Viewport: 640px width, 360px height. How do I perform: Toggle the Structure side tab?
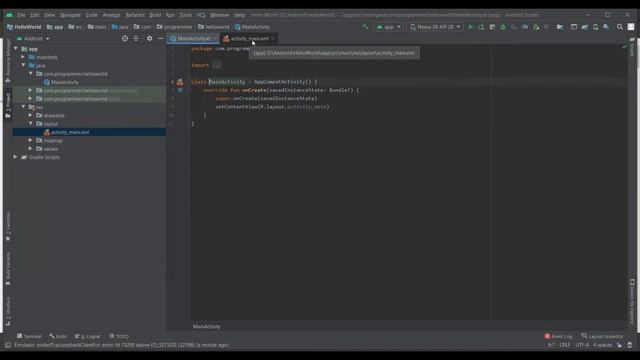[x=8, y=311]
